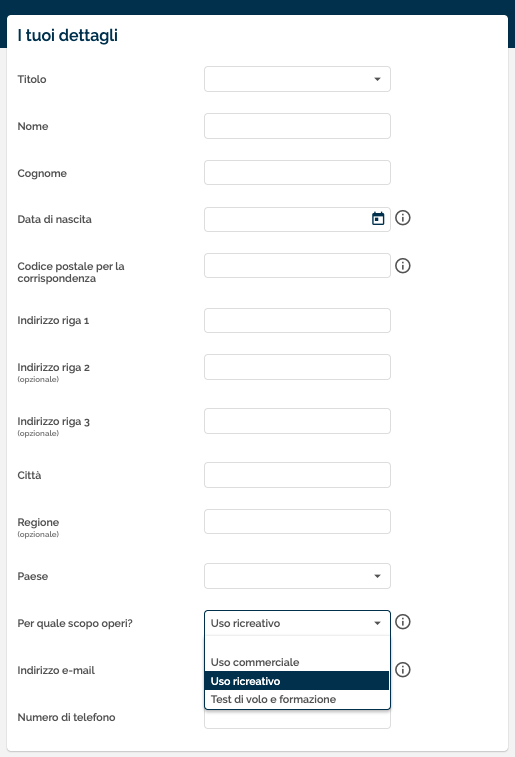This screenshot has height=757, width=515.
Task: View info about Per quale scopo operi
Action: pos(403,622)
